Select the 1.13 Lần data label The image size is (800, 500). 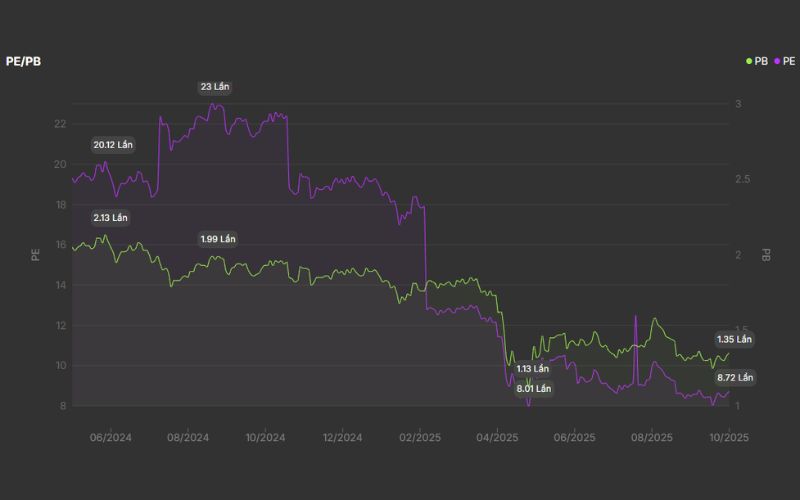click(x=533, y=369)
